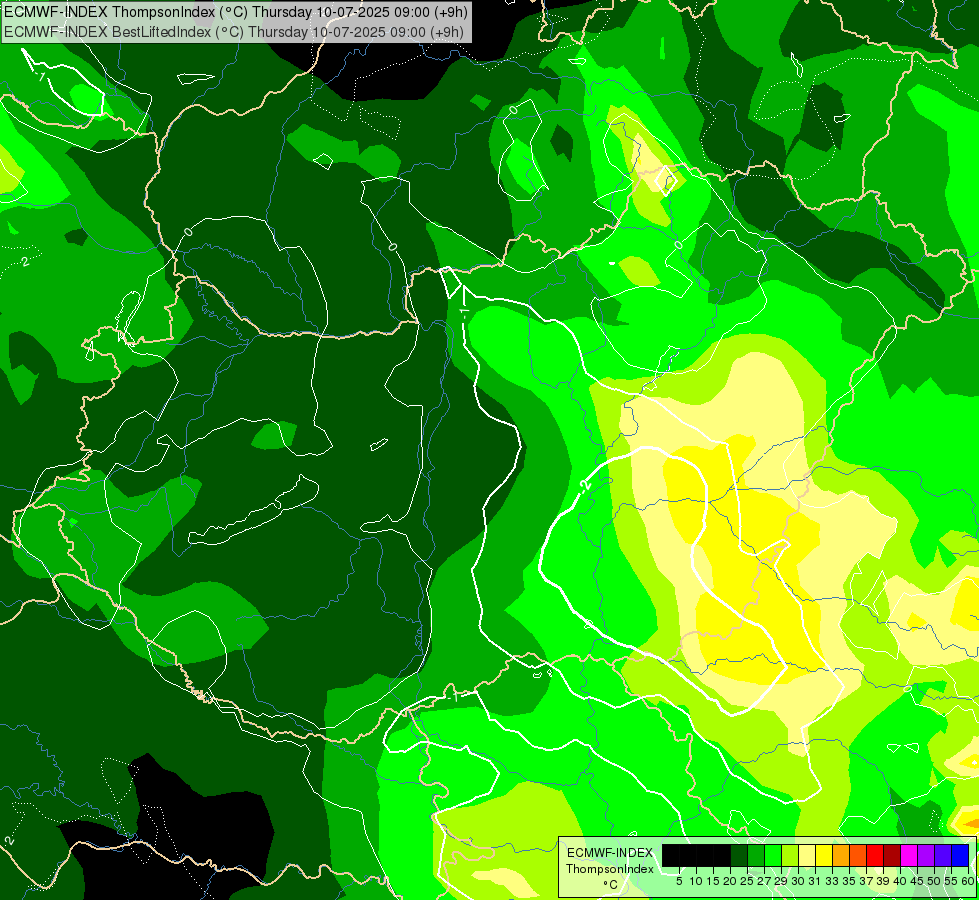Image resolution: width=979 pixels, height=900 pixels.
Task: Select the medium green 25–27 legend swatch
Action: [x=756, y=856]
